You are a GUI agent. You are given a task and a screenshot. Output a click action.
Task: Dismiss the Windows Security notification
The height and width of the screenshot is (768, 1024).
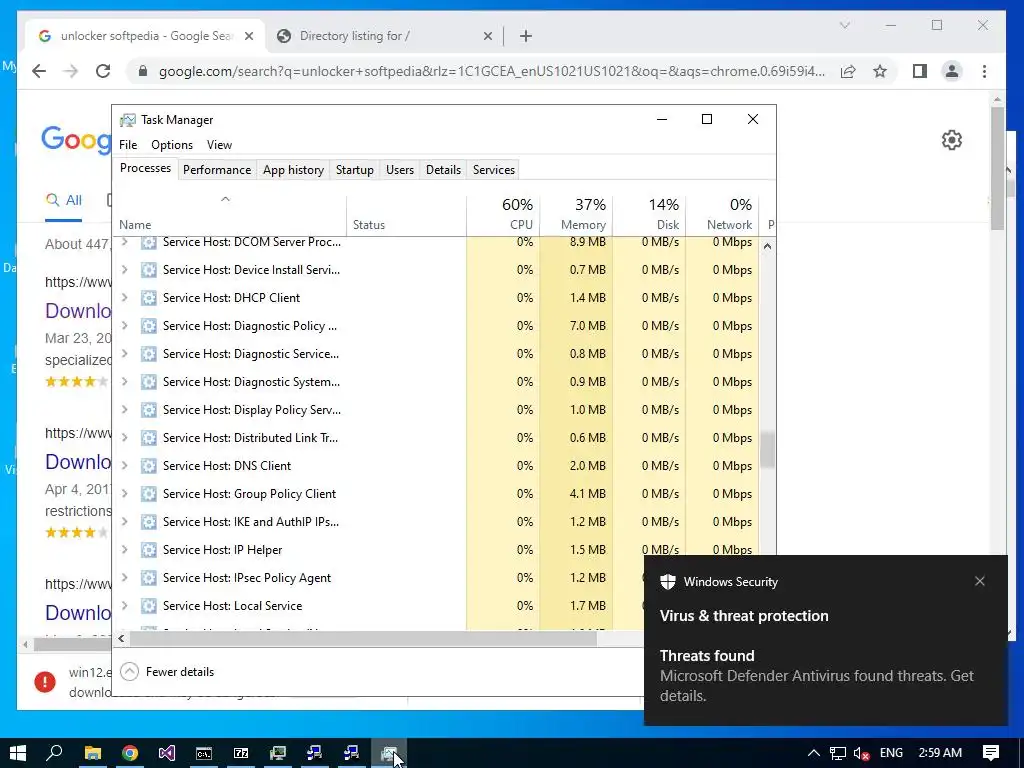(980, 581)
